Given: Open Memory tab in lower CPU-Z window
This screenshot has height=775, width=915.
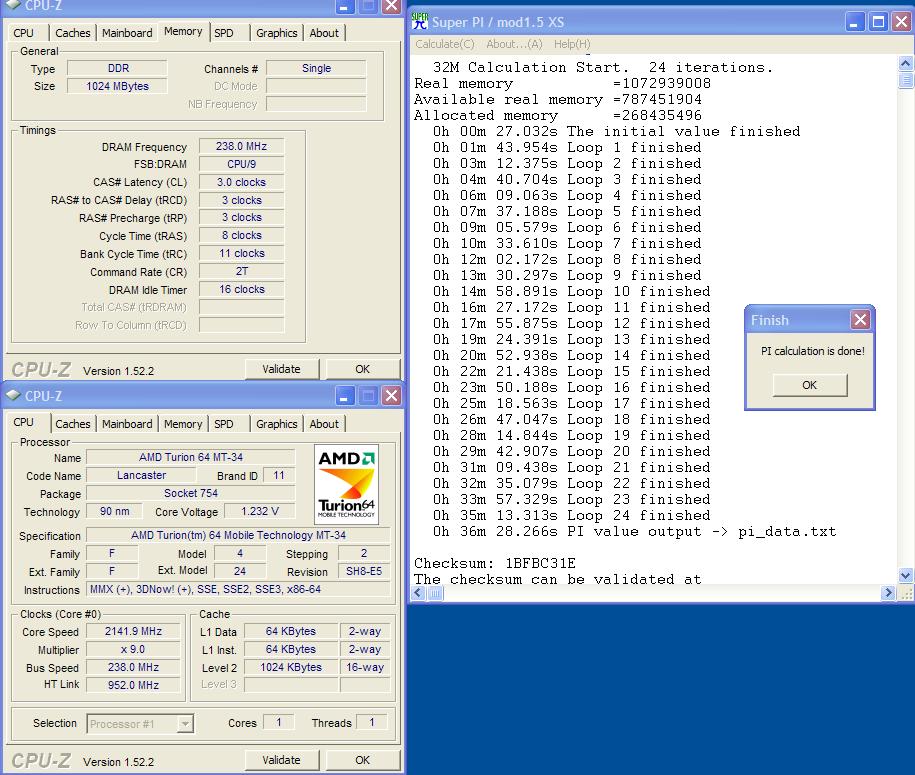Looking at the screenshot, I should 183,424.
